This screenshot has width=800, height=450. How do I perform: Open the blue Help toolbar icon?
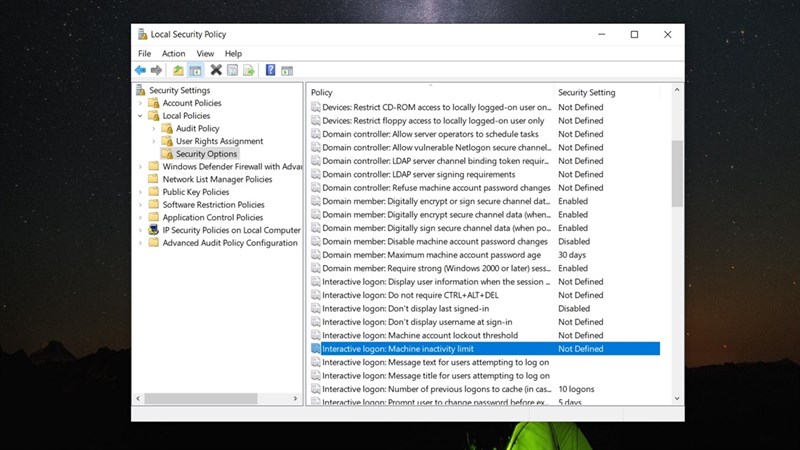pos(270,70)
